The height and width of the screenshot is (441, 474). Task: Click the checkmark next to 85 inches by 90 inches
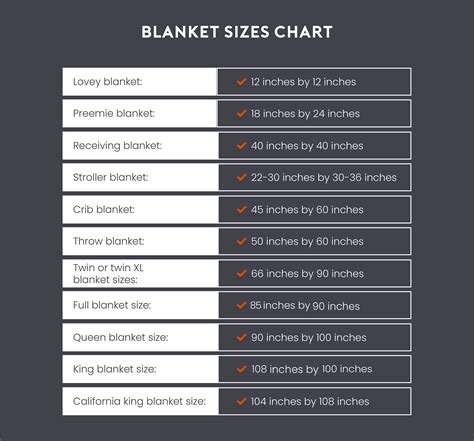[x=241, y=305]
